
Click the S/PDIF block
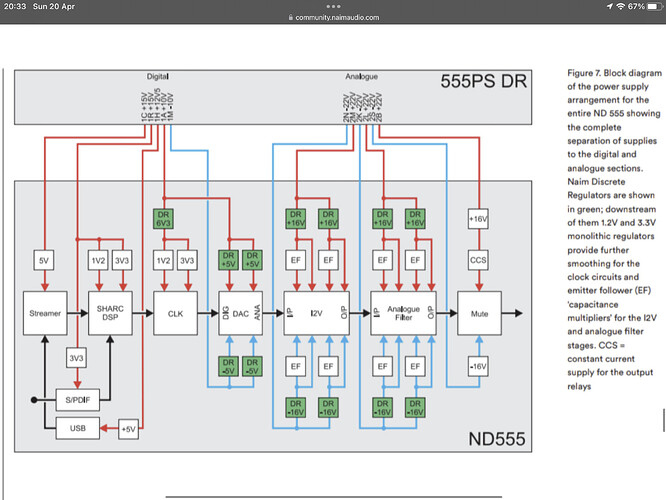pos(76,401)
